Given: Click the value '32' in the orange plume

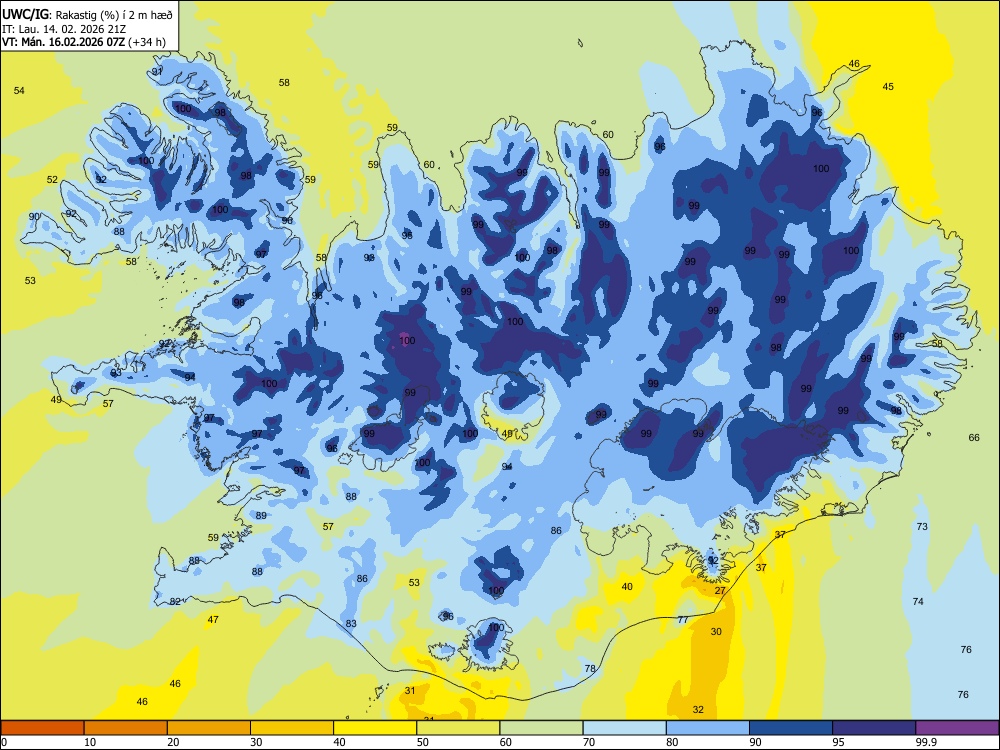Looking at the screenshot, I should click(698, 710).
